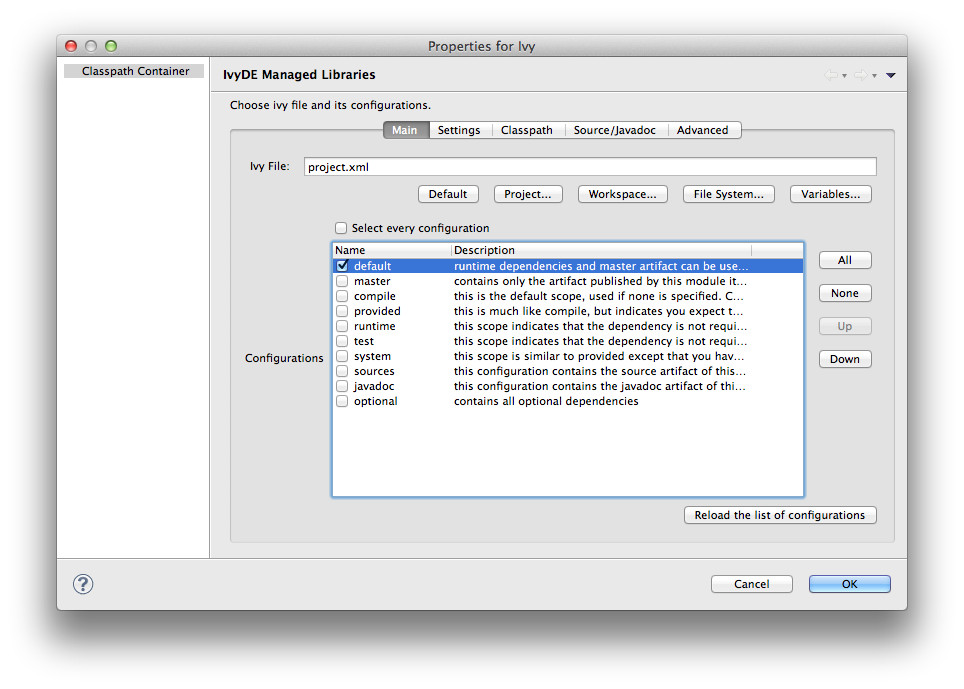The image size is (964, 689).
Task: Select Classpath Container in the sidebar
Action: [135, 71]
